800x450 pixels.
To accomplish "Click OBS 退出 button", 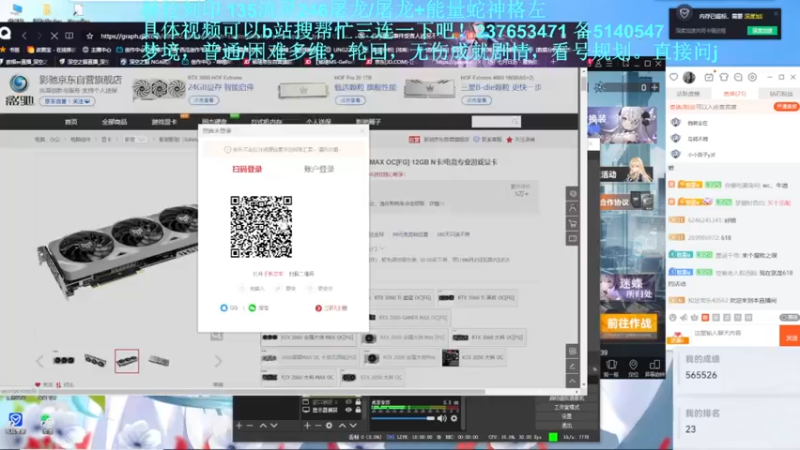I will coord(566,425).
